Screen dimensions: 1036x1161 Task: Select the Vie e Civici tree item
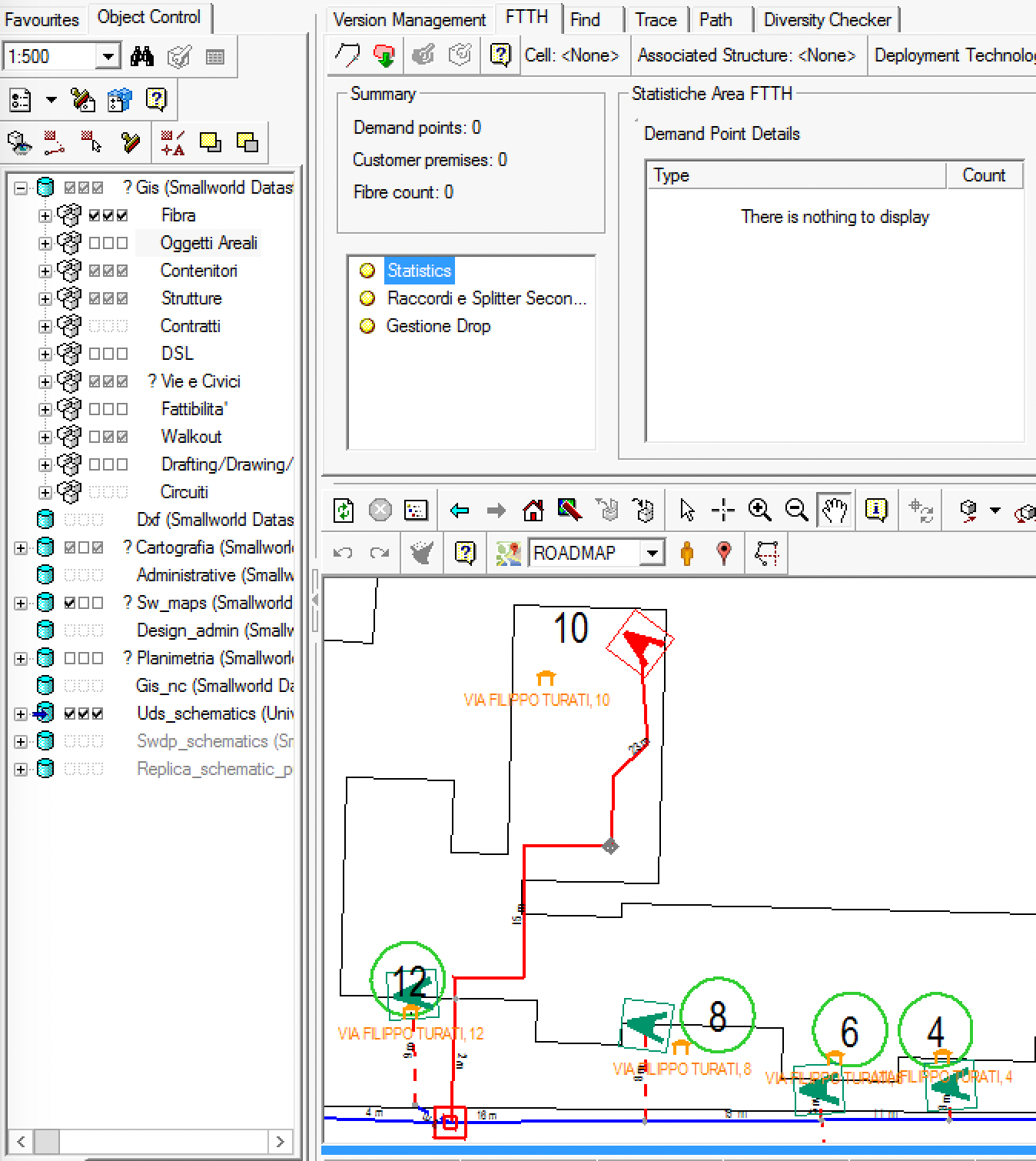tap(200, 381)
